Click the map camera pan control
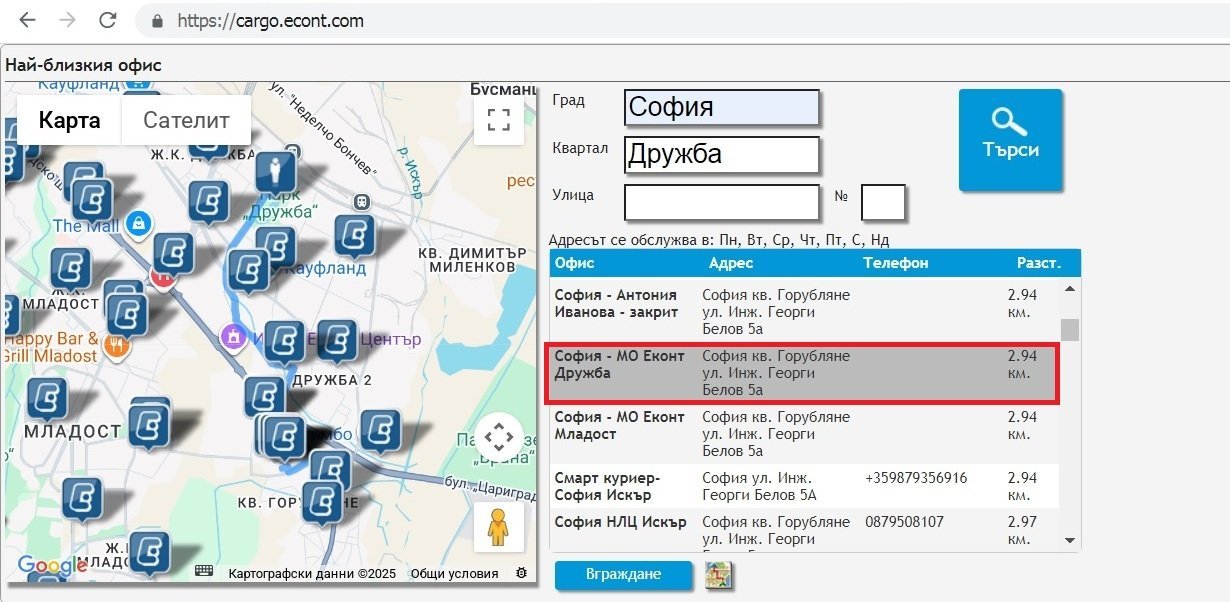1230x602 pixels. pyautogui.click(x=498, y=437)
